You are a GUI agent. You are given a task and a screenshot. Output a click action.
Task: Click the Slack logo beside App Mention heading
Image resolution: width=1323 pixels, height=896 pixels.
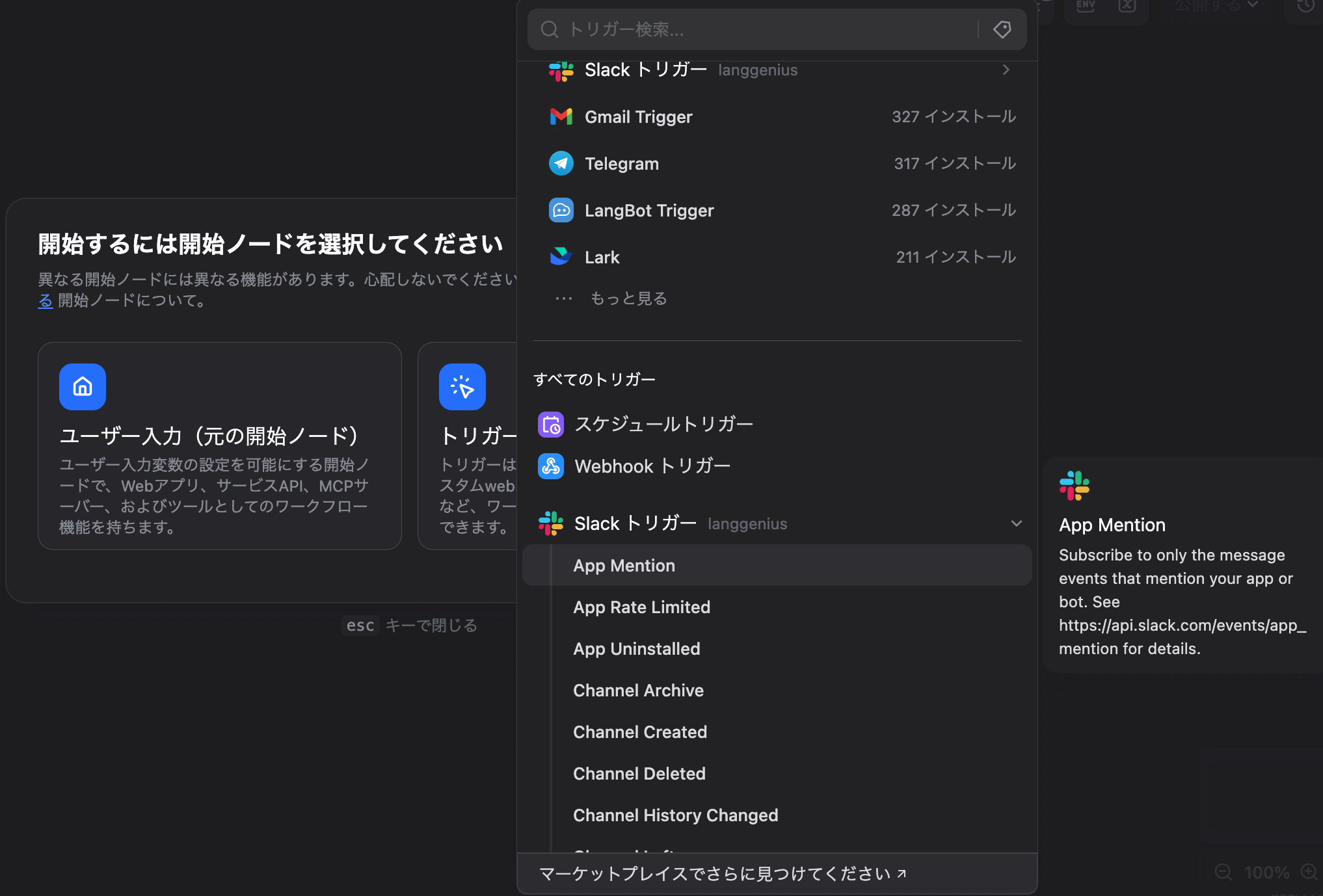click(1075, 484)
